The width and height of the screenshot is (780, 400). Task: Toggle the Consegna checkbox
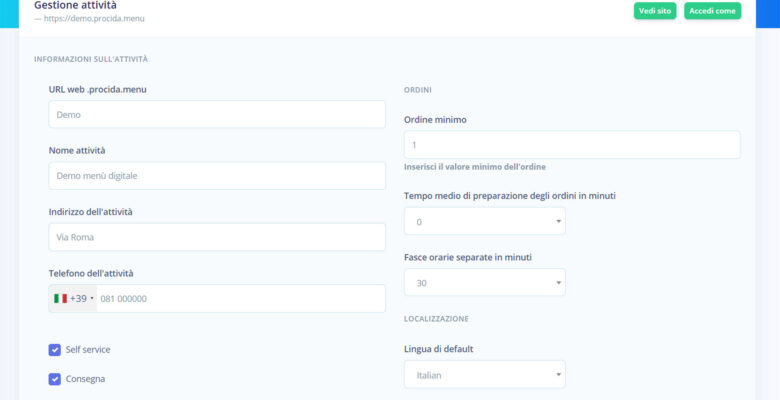[x=55, y=379]
